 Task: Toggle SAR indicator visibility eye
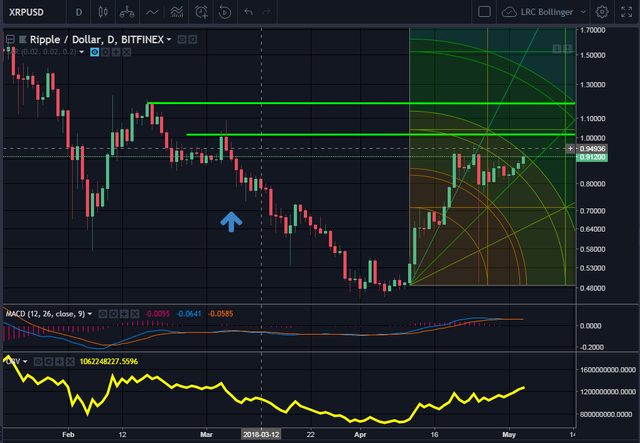point(95,52)
